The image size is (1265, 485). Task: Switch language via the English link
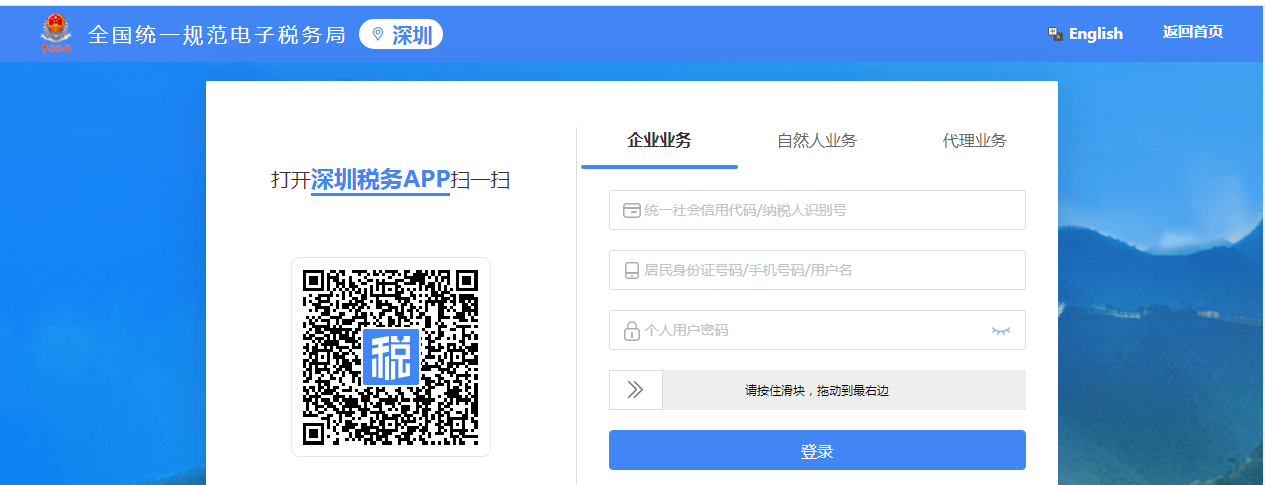(1095, 34)
